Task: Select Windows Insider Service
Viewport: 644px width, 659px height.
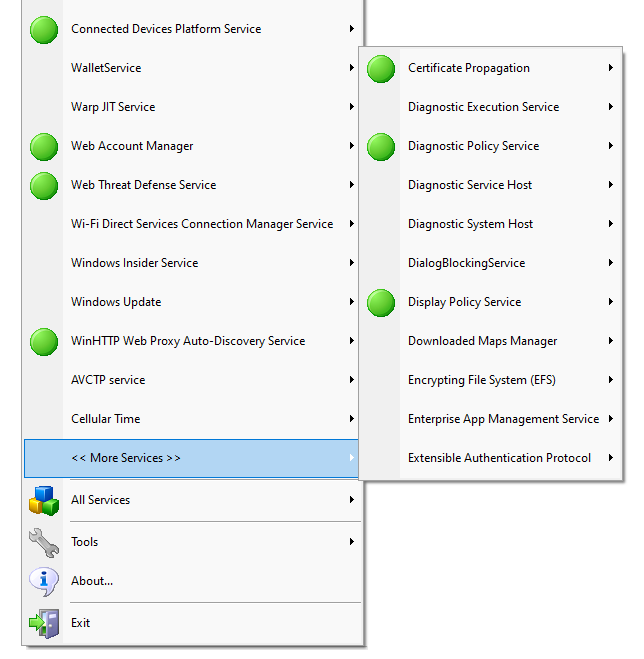Action: tap(191, 263)
